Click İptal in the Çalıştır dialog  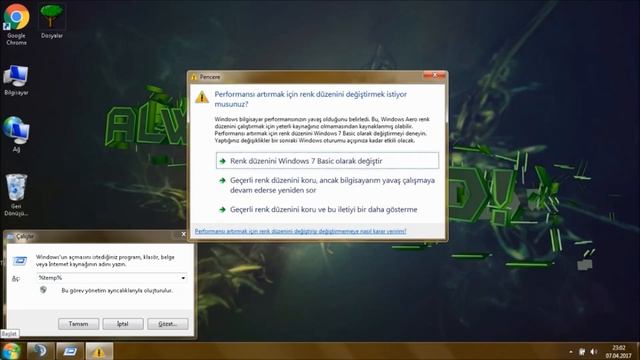(x=123, y=324)
